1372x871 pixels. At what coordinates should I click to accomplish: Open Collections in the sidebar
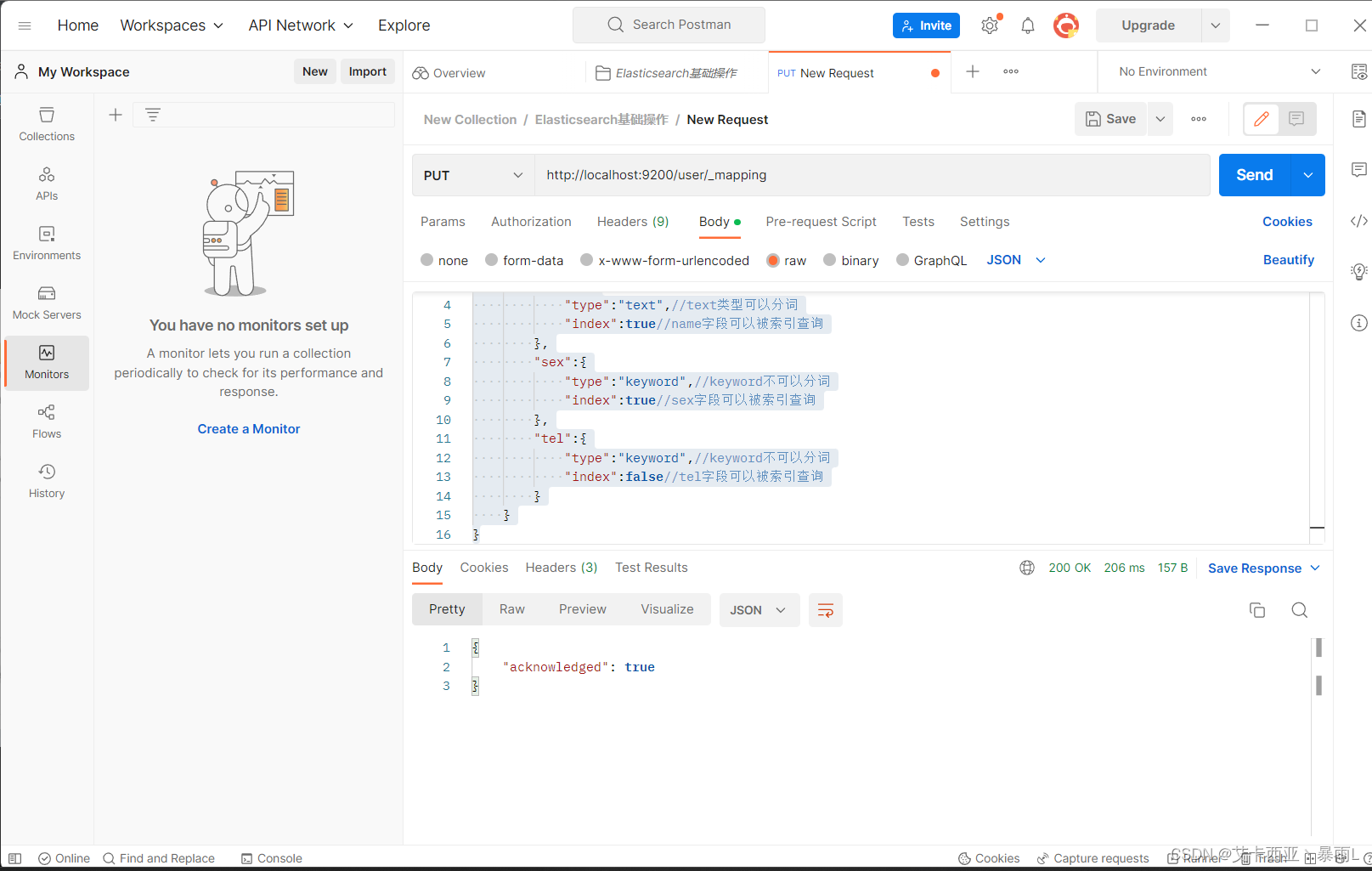click(x=47, y=124)
